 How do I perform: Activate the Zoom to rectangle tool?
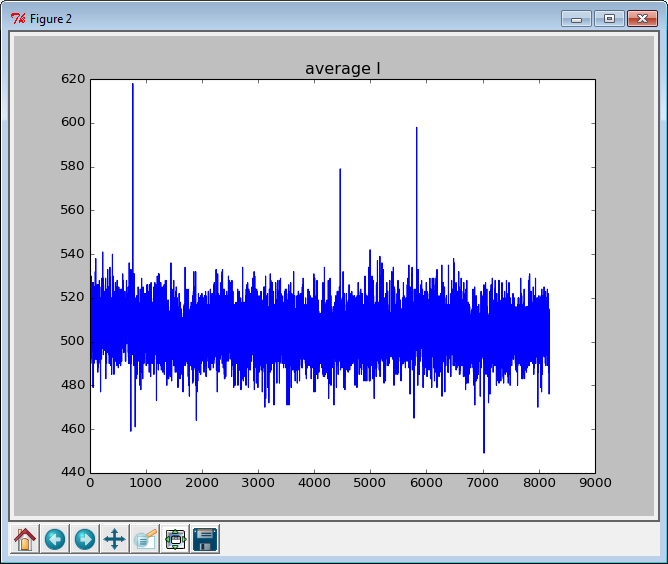pos(145,539)
